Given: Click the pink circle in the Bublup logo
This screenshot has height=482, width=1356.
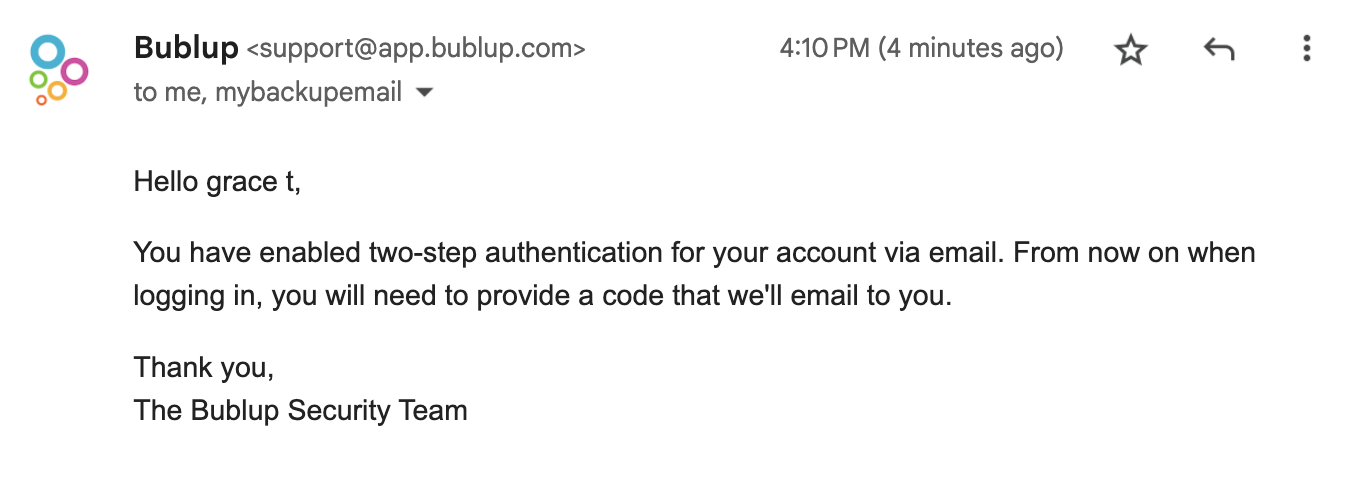Looking at the screenshot, I should click(x=74, y=71).
